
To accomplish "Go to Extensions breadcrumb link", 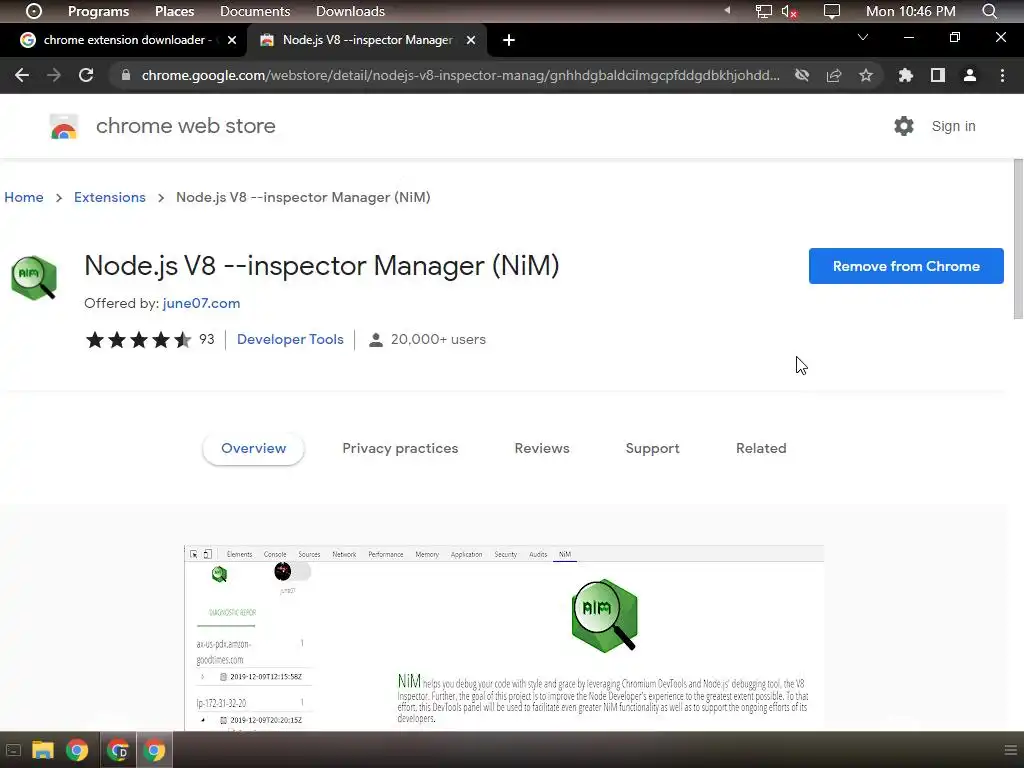I will 110,197.
